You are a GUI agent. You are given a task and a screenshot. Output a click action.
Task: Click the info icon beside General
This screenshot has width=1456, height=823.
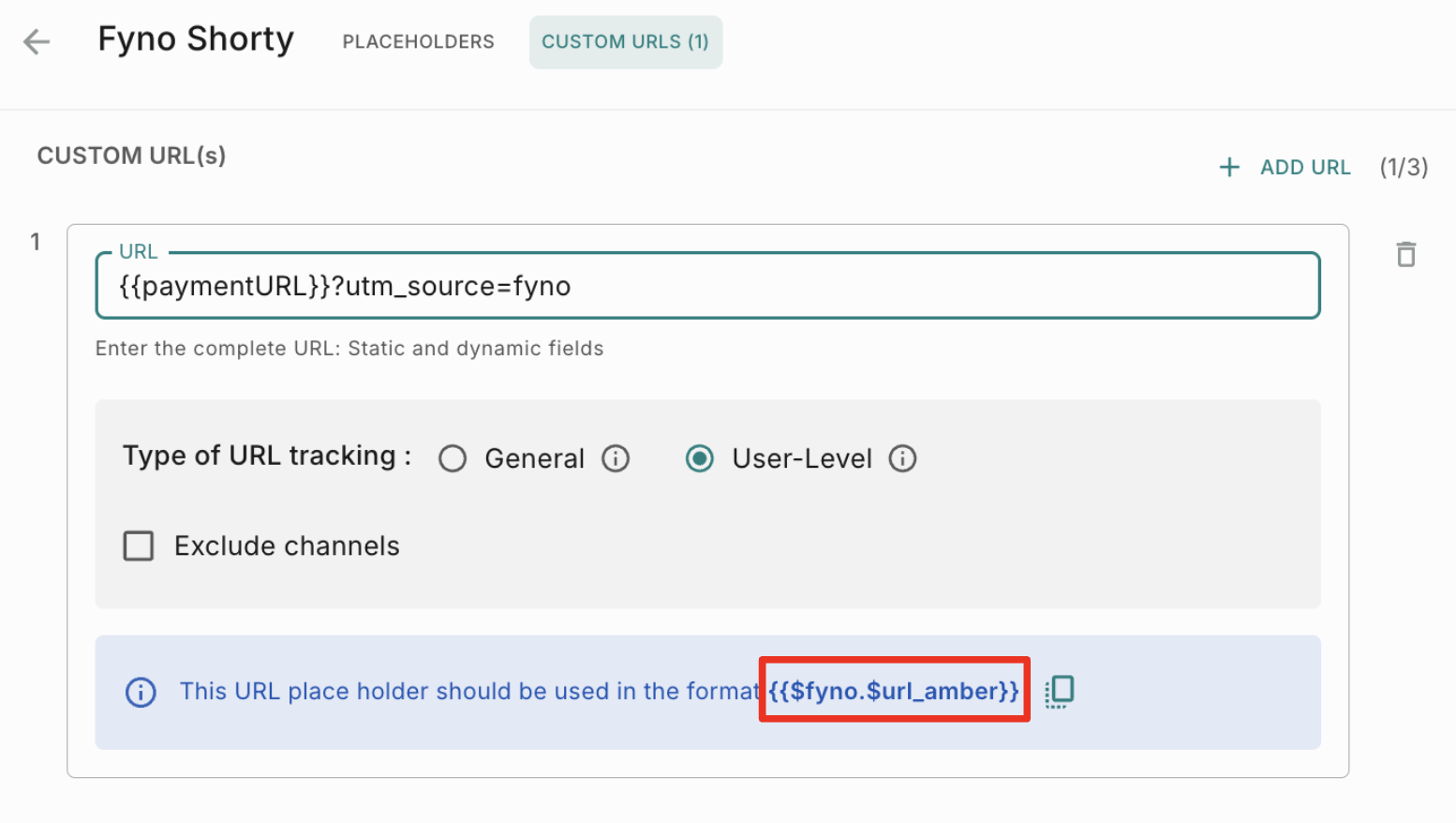tap(616, 458)
